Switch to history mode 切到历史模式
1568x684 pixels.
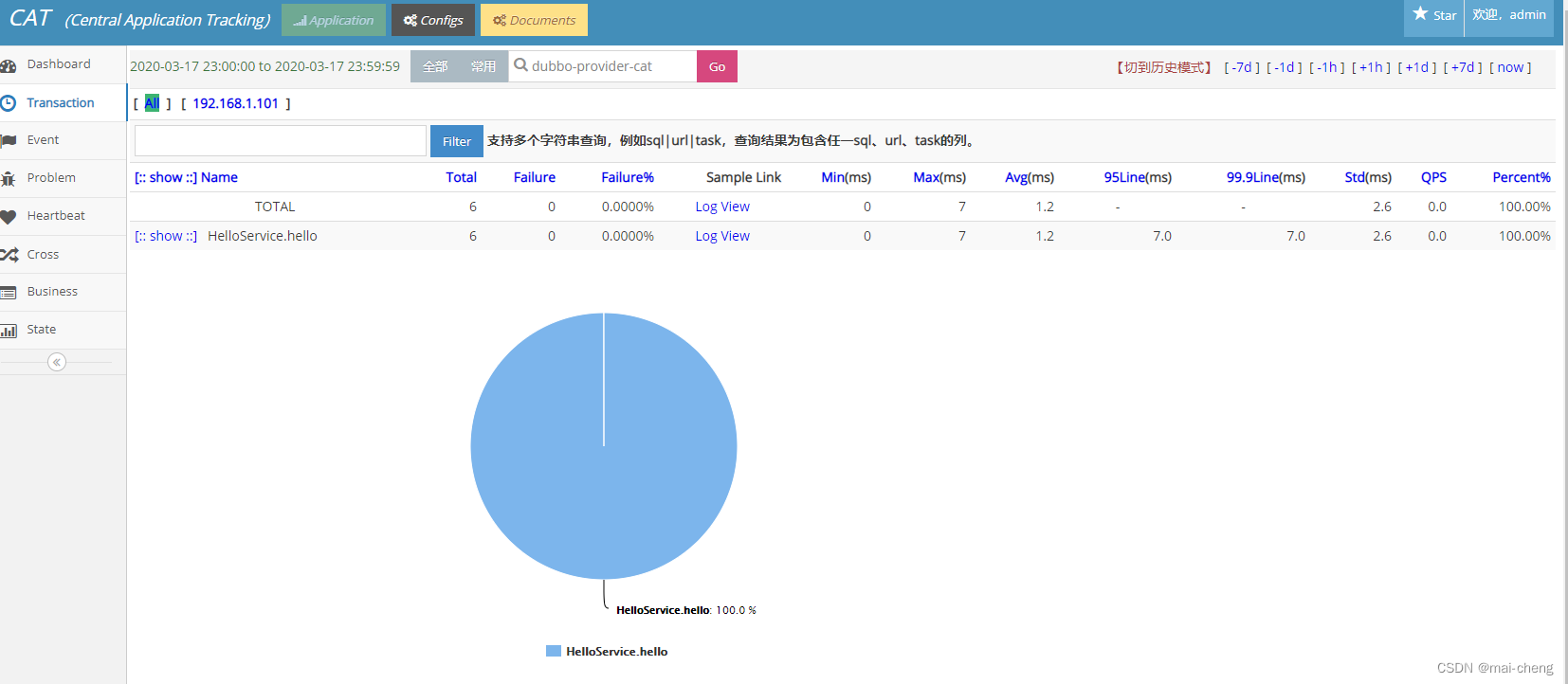tap(1164, 67)
